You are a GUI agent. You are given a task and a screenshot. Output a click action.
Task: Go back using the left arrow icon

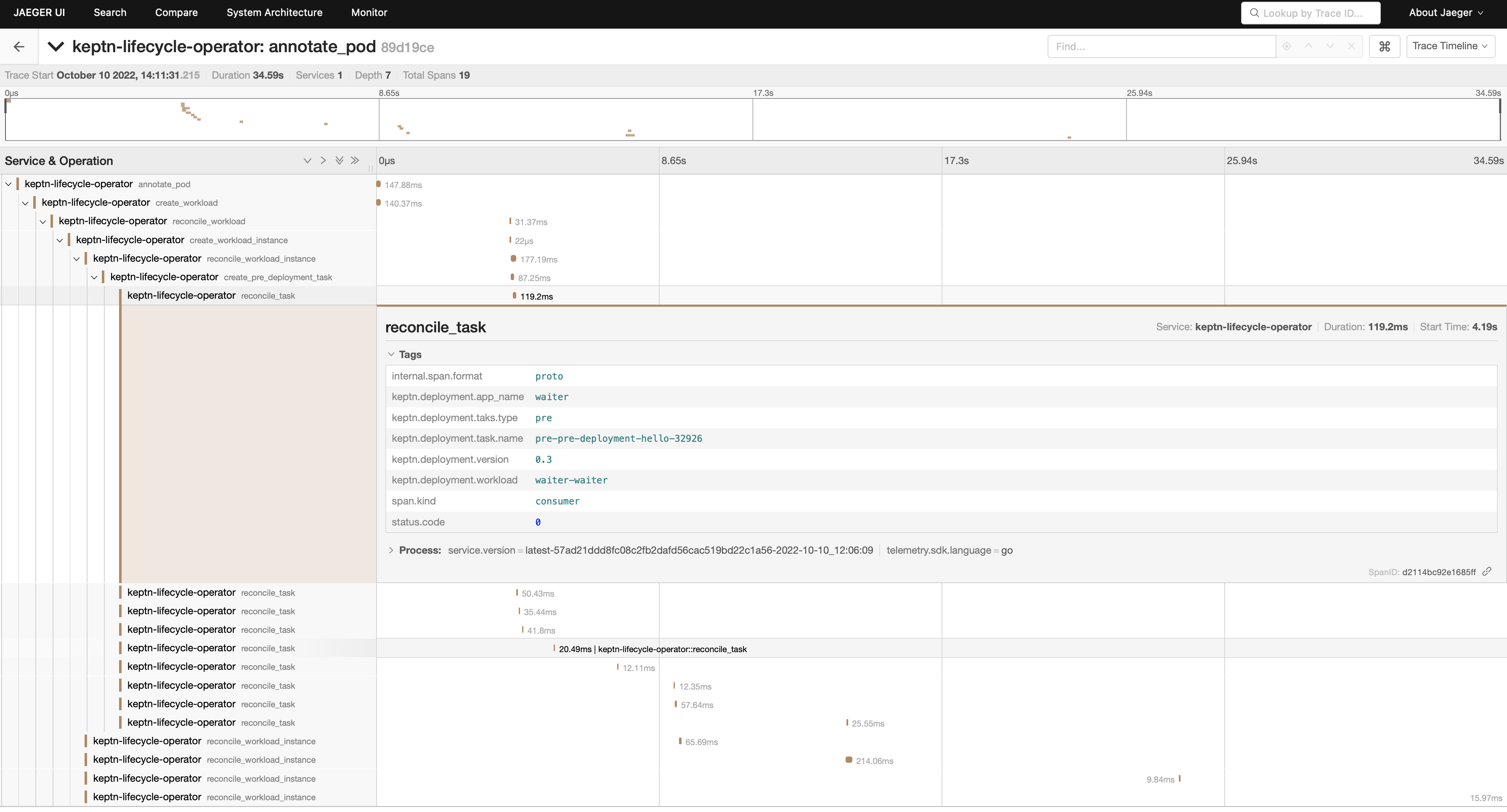click(19, 47)
